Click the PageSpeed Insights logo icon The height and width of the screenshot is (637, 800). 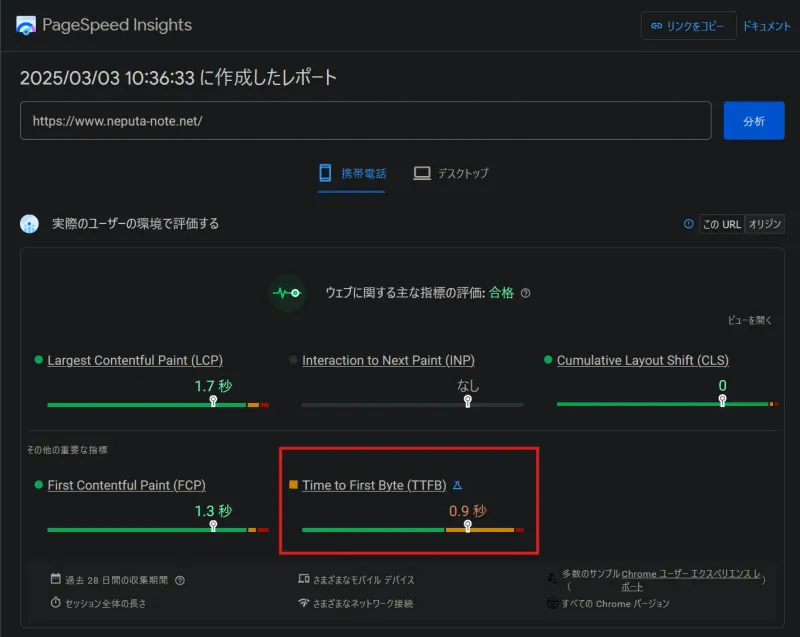26,25
